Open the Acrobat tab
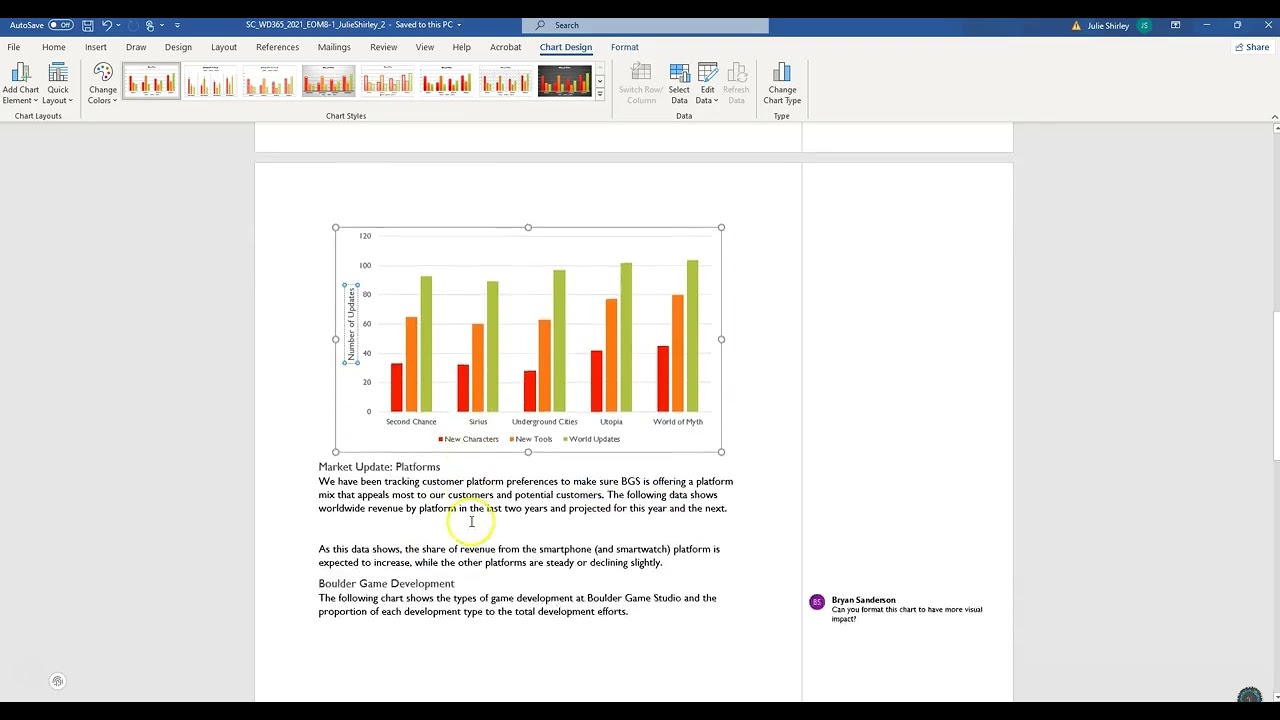The image size is (1280, 720). (x=506, y=47)
